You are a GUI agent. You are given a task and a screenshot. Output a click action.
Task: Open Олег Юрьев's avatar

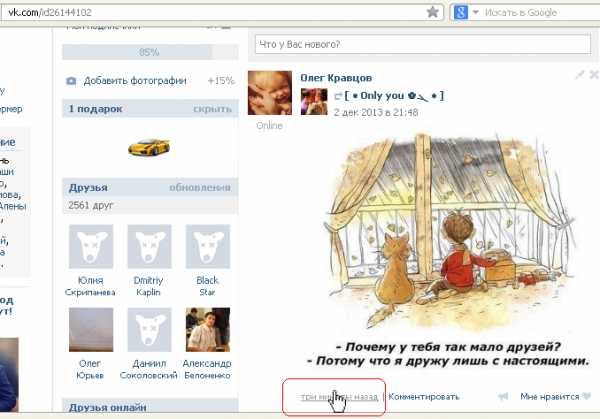pyautogui.click(x=91, y=329)
